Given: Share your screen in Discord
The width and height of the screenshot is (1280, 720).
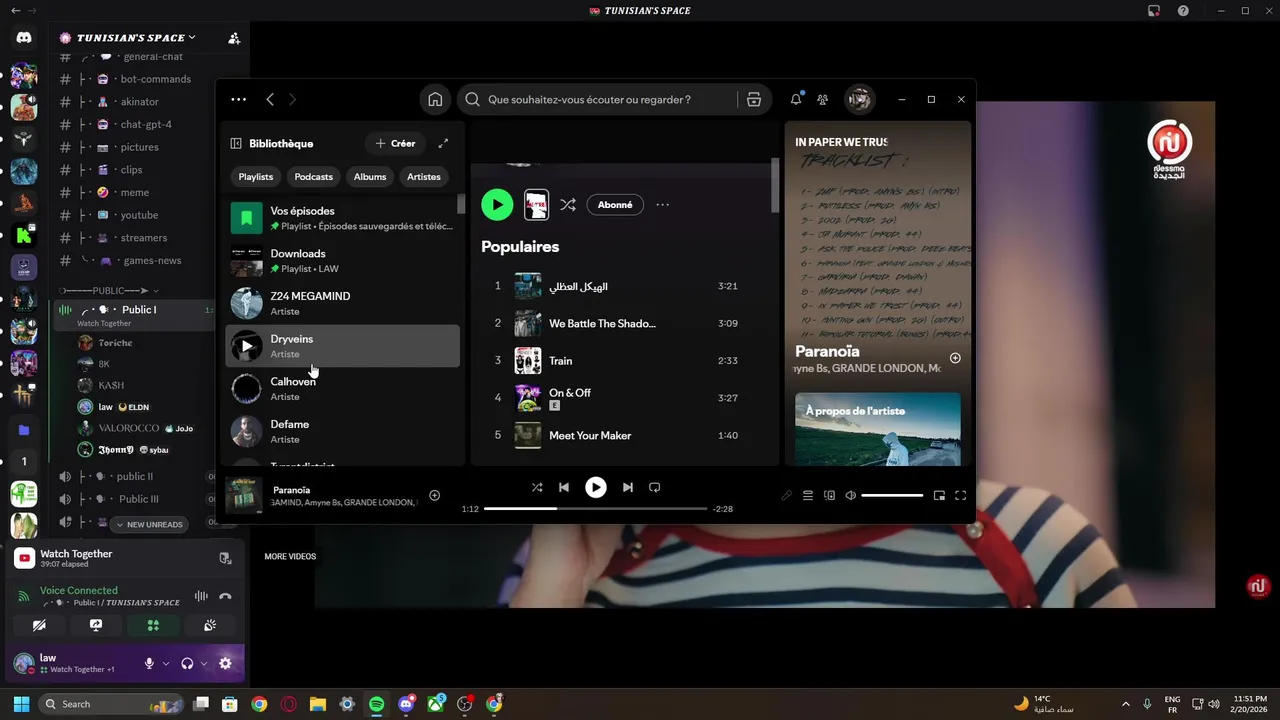Looking at the screenshot, I should tap(96, 625).
